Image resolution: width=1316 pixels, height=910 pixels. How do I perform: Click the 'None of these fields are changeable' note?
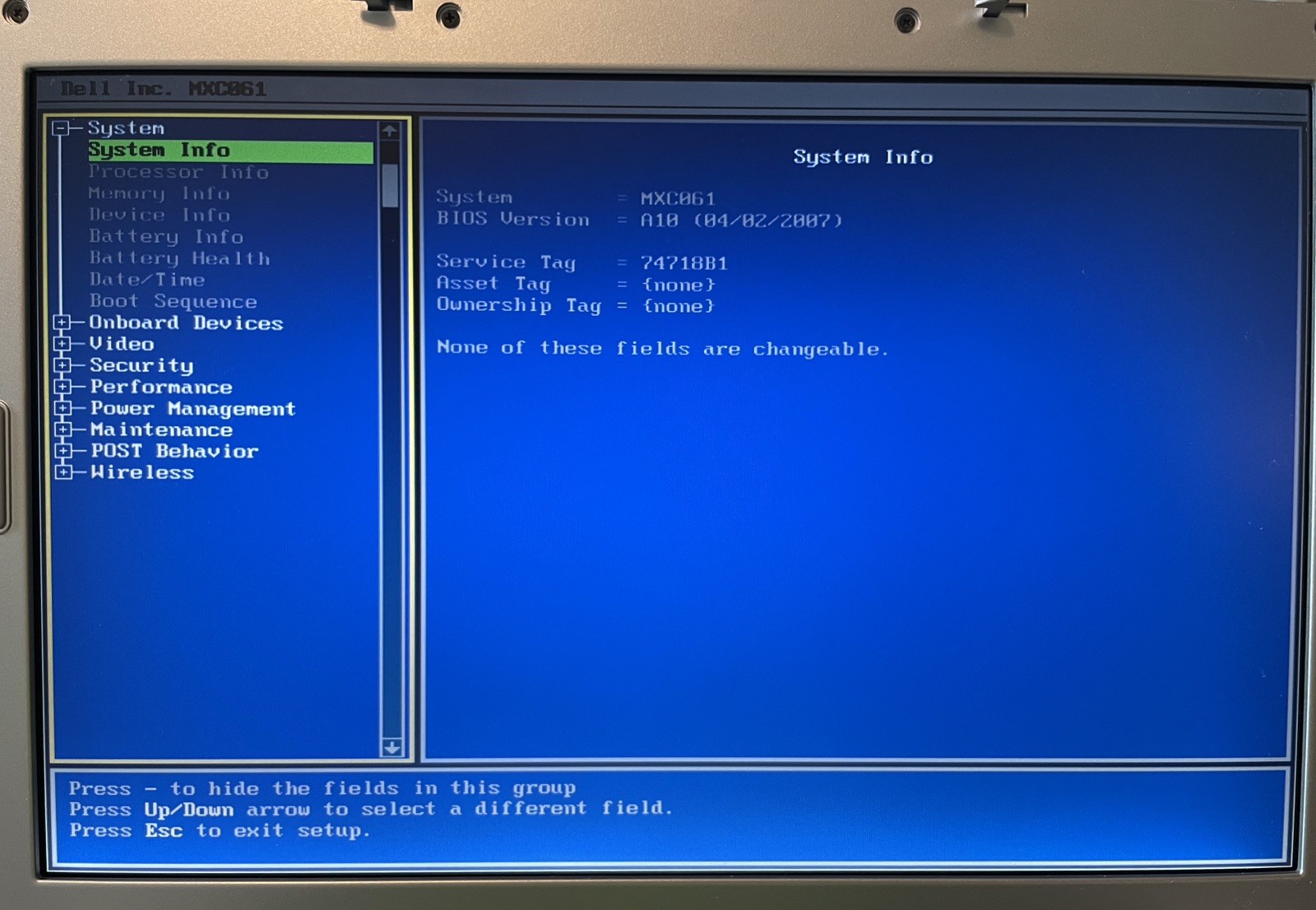(662, 349)
